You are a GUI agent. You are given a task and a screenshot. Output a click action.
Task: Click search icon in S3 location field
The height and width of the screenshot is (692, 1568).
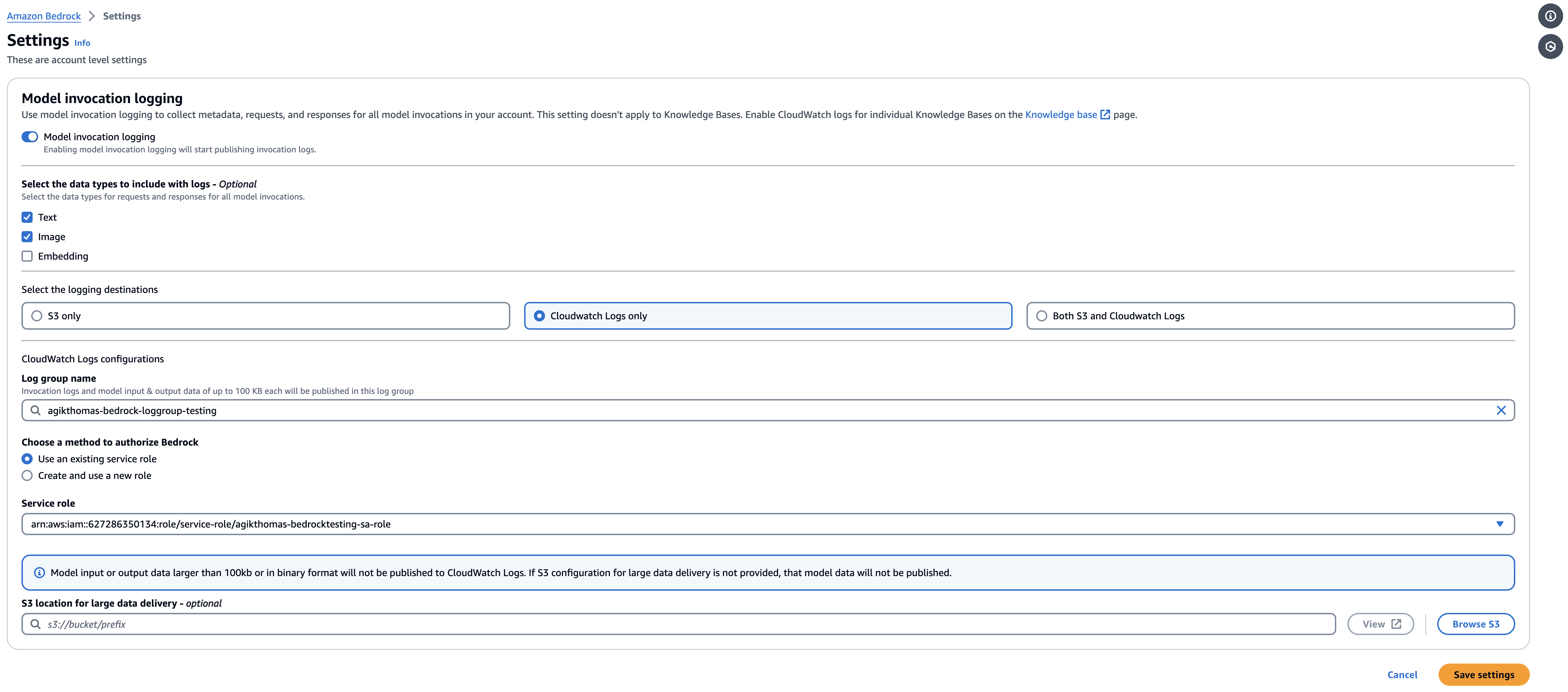point(36,624)
